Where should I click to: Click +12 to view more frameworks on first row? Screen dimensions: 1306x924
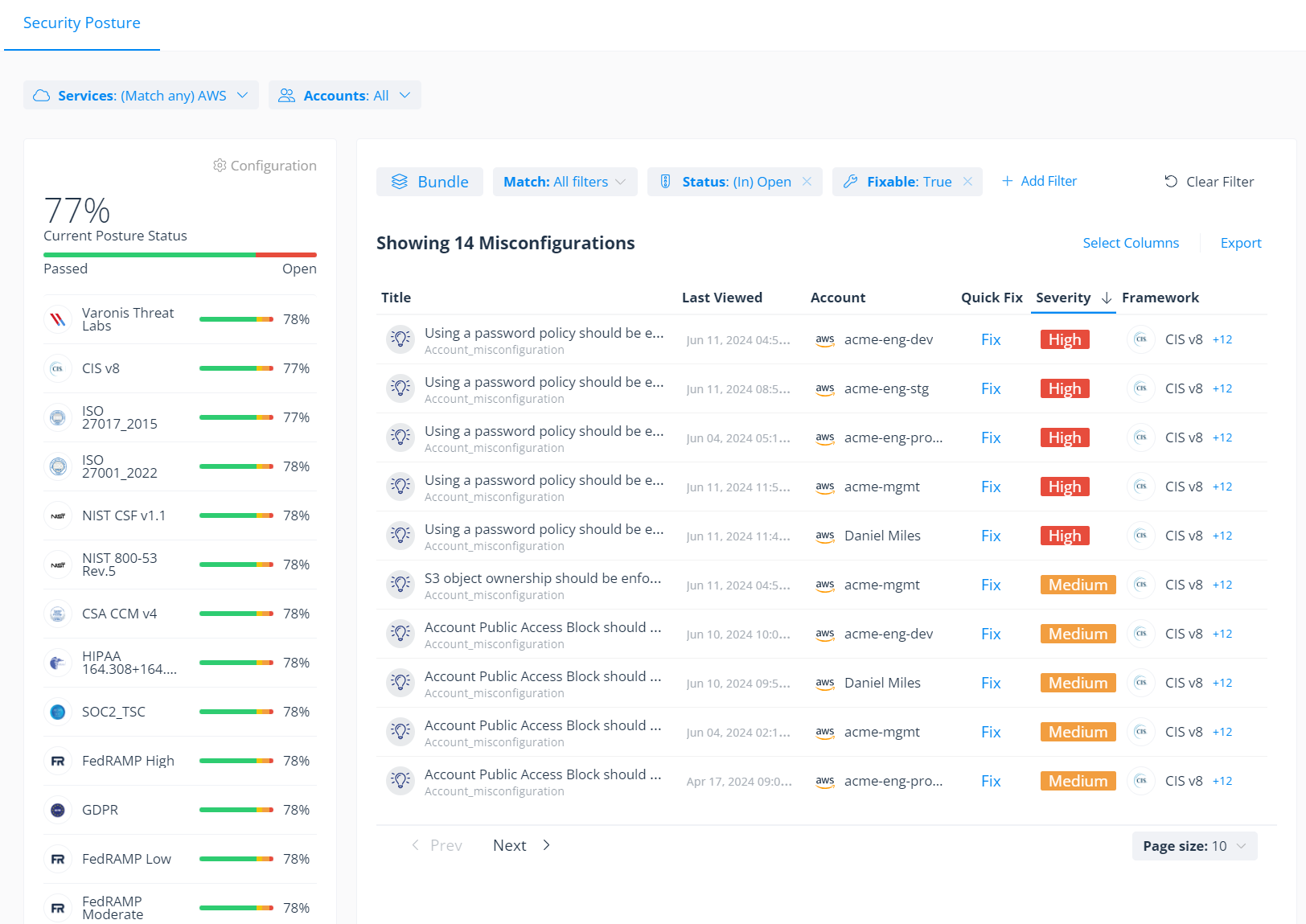pos(1222,339)
